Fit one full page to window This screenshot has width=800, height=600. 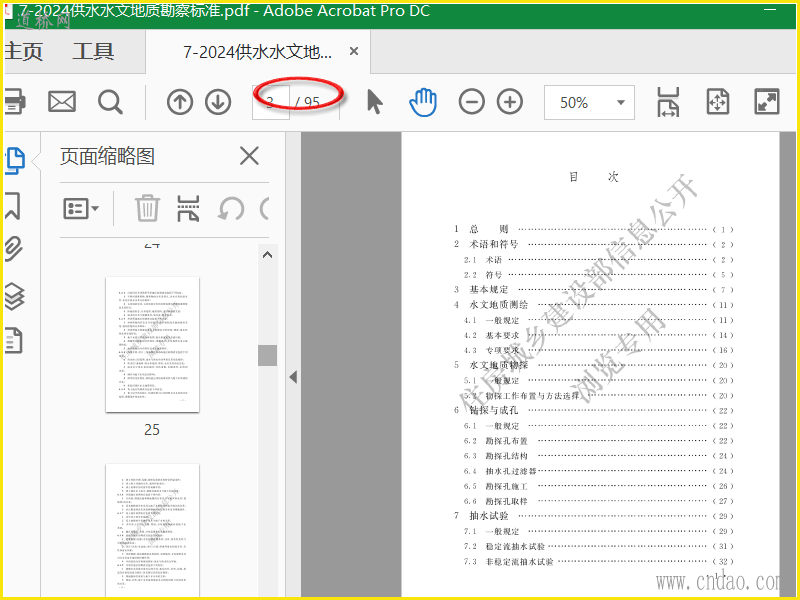717,102
